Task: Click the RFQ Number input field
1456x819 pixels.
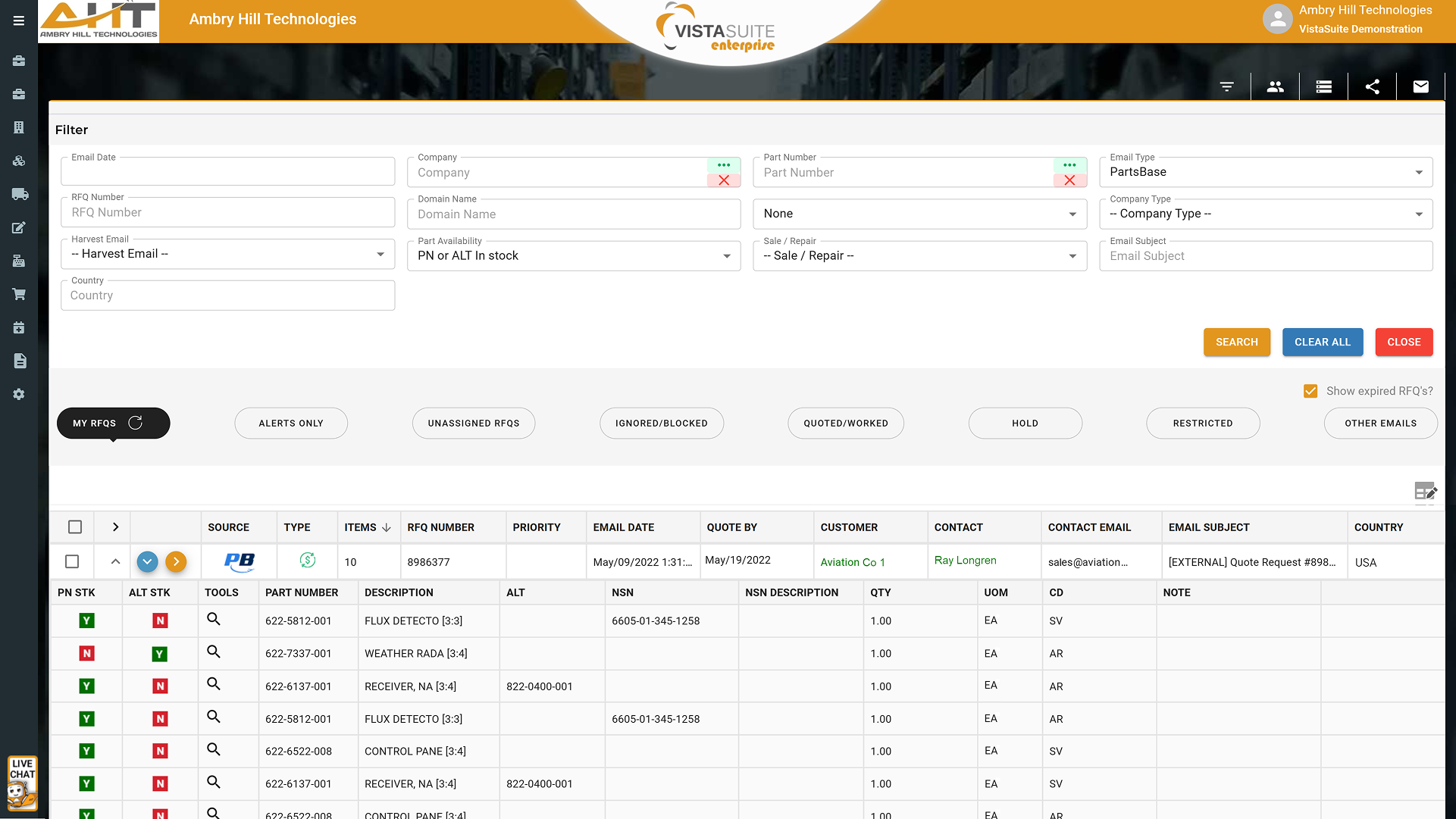Action: pos(227,213)
